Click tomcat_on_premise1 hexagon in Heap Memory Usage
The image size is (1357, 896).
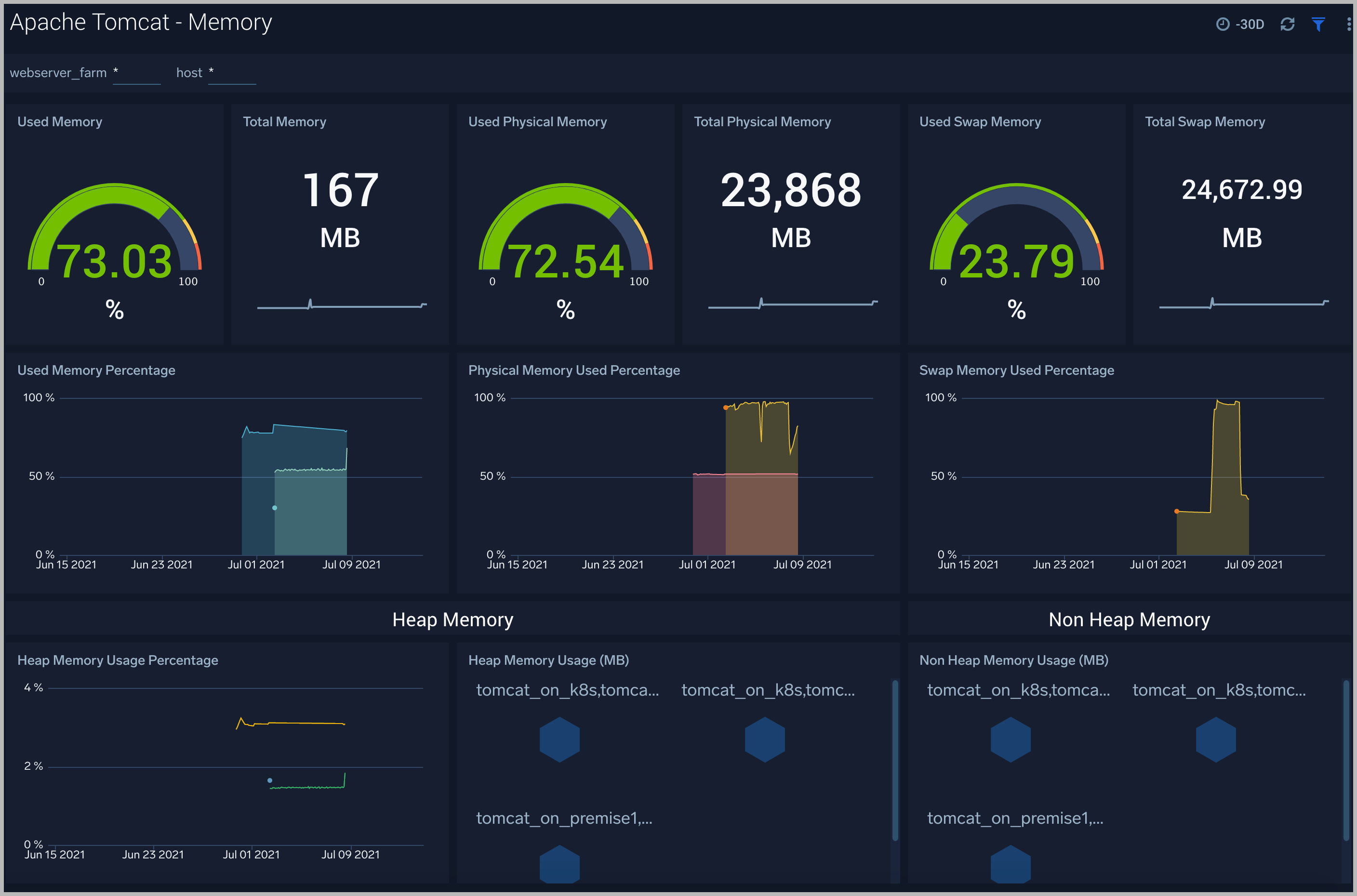point(559,865)
